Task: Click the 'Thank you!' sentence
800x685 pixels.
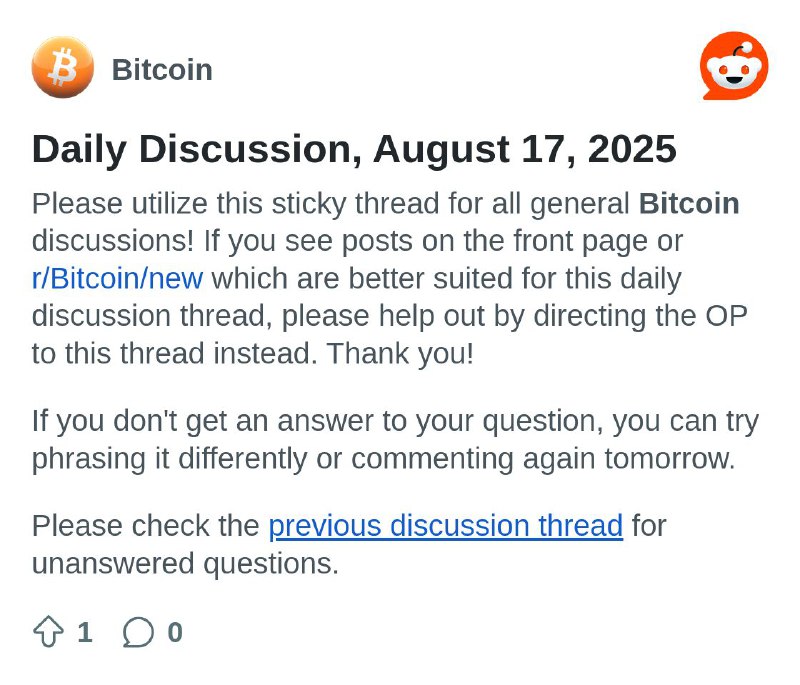Action: click(400, 353)
